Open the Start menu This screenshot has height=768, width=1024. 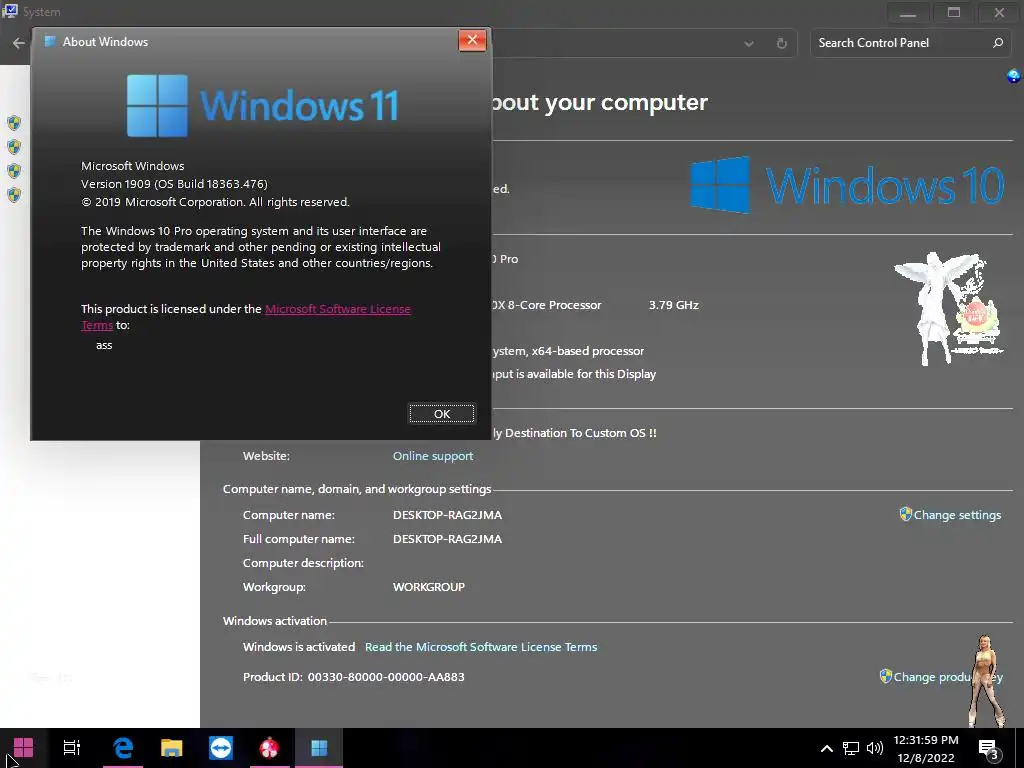[24, 748]
